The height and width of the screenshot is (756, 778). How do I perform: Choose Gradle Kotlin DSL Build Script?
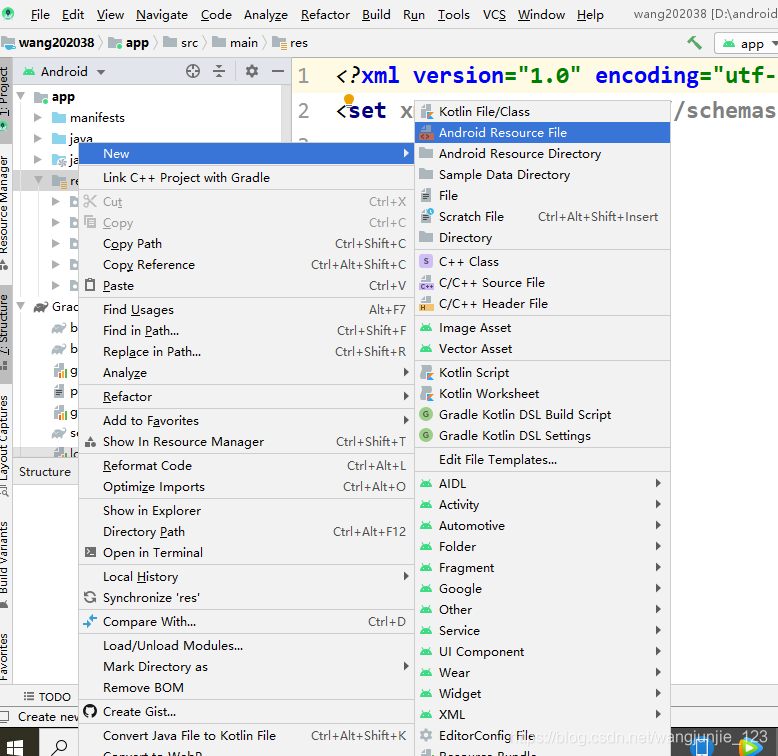pyautogui.click(x=542, y=415)
